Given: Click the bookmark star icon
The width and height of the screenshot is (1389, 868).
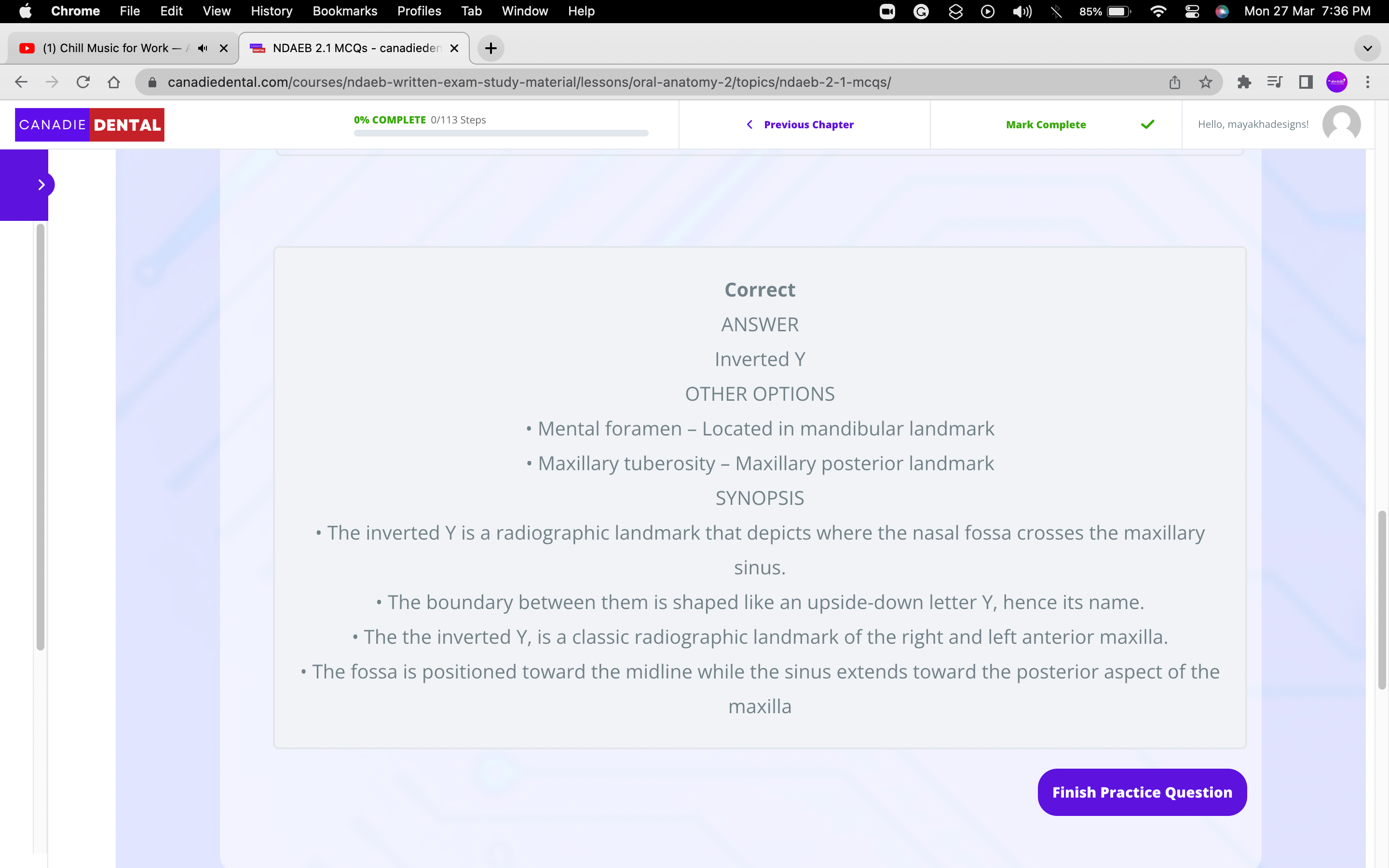Looking at the screenshot, I should click(x=1205, y=82).
